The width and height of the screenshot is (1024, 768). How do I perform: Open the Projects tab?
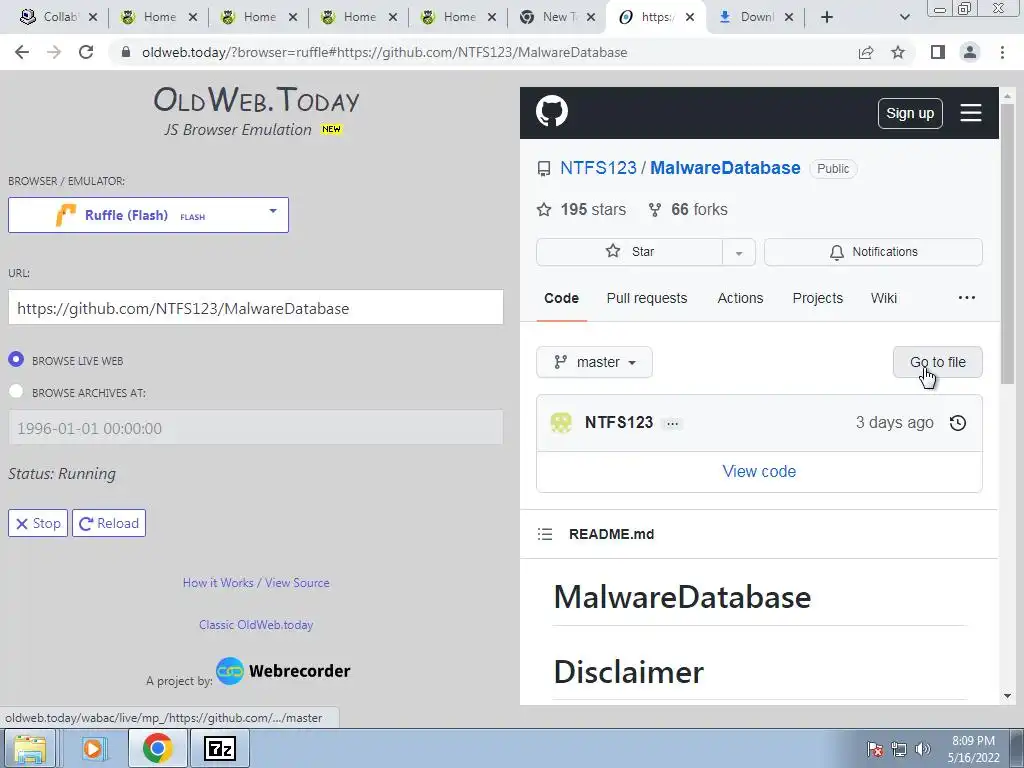pyautogui.click(x=818, y=298)
